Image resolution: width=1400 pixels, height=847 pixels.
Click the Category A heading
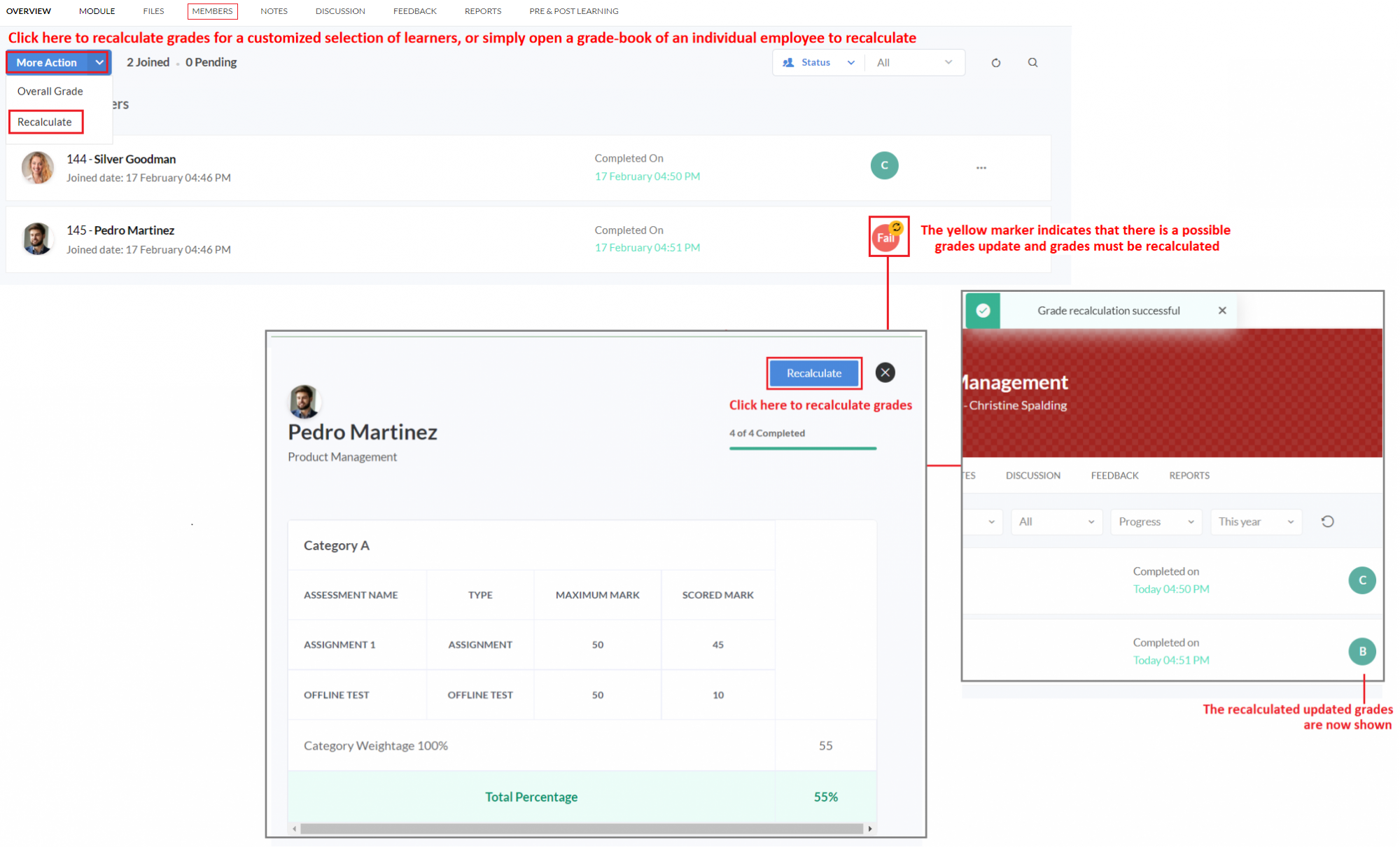click(337, 545)
